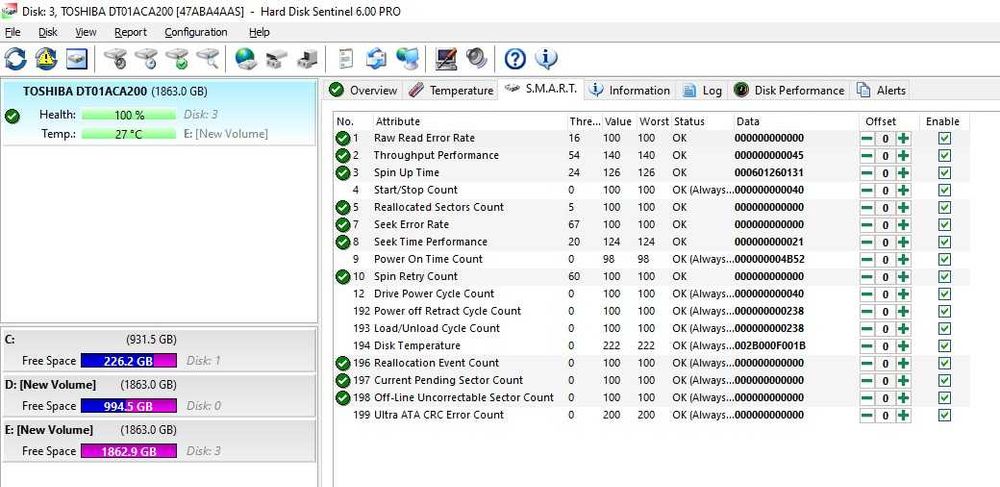1000x487 pixels.
Task: Select the E: [New Volume] partition entry
Action: [158, 440]
